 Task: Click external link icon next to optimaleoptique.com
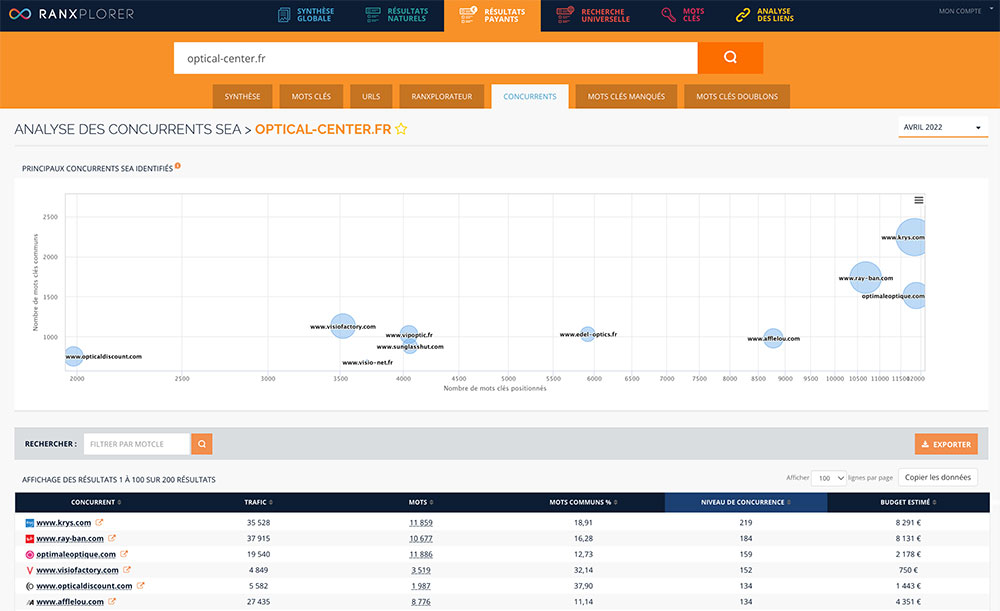click(x=124, y=554)
